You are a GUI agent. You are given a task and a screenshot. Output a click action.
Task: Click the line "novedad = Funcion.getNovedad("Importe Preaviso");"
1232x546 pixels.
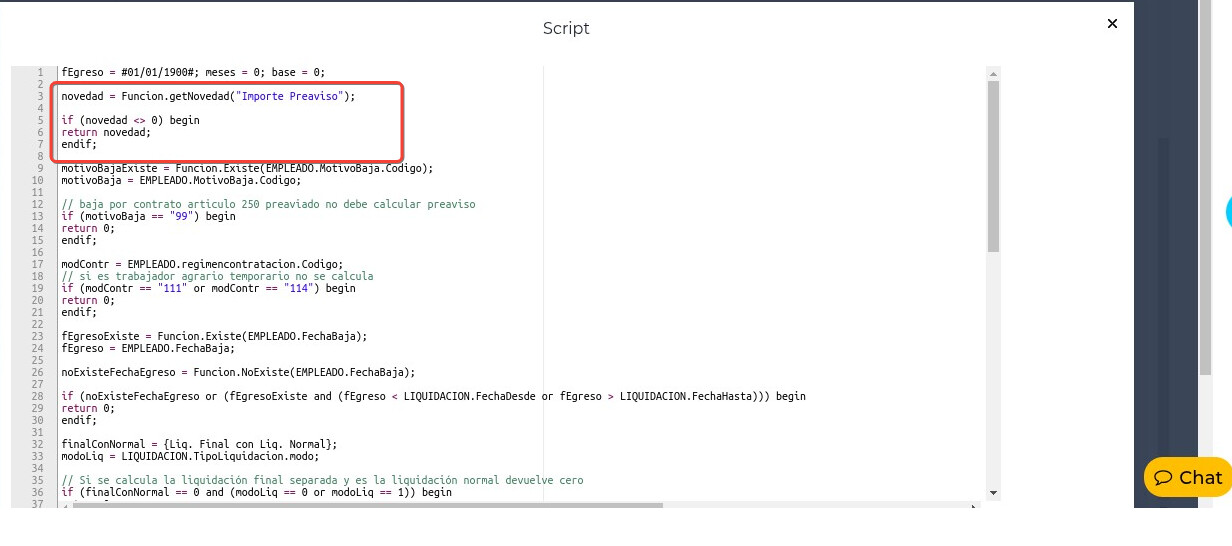coord(208,96)
